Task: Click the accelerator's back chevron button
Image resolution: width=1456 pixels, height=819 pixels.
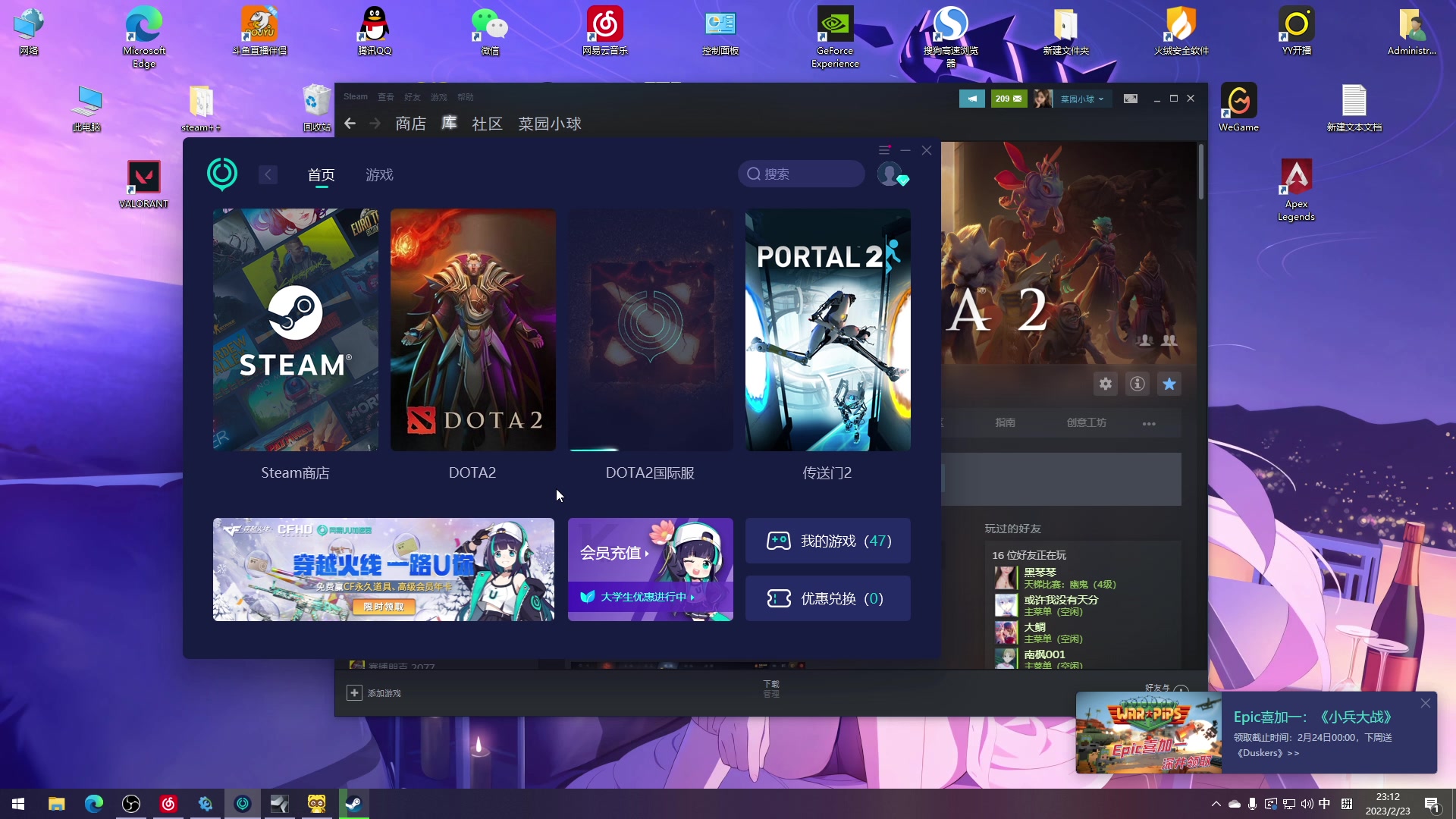Action: click(x=268, y=174)
